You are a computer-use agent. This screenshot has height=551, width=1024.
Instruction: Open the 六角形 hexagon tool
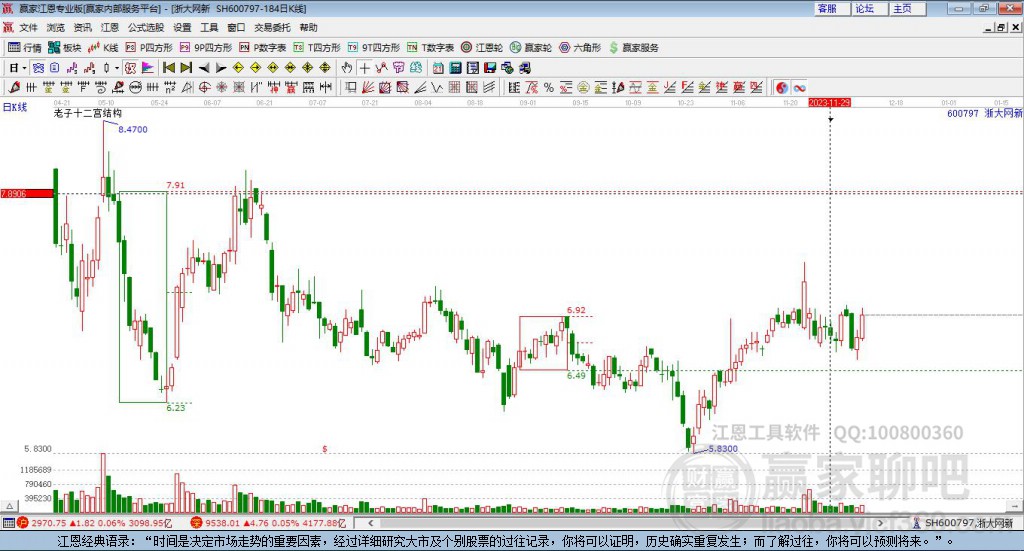click(579, 48)
